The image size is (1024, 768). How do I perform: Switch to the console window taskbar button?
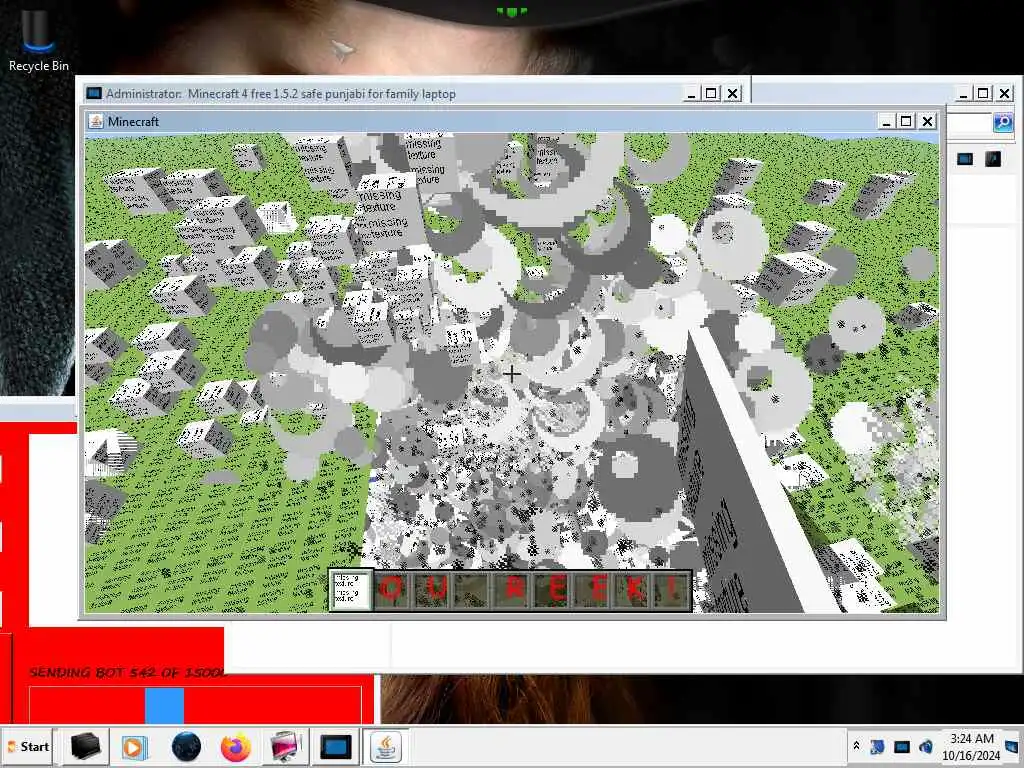coord(336,746)
